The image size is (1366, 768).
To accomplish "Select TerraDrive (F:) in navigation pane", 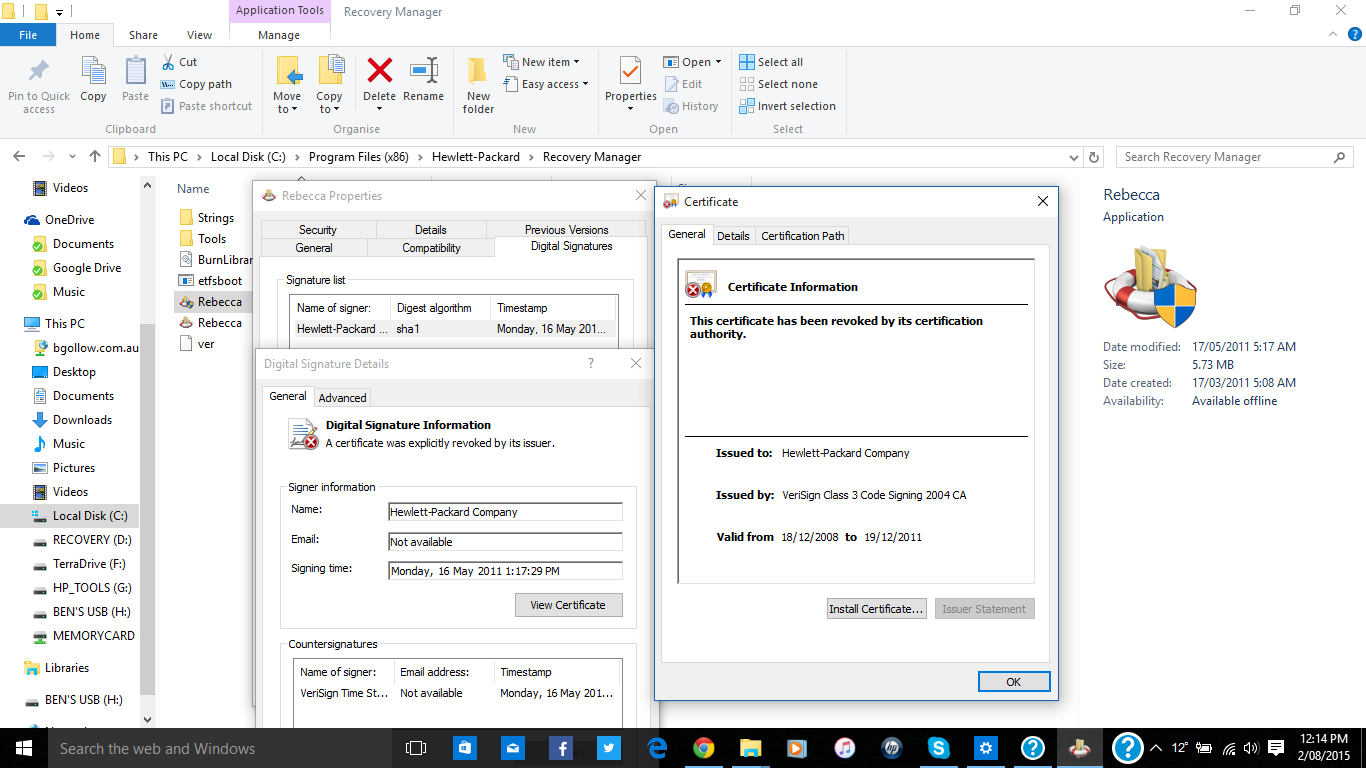I will 89,564.
